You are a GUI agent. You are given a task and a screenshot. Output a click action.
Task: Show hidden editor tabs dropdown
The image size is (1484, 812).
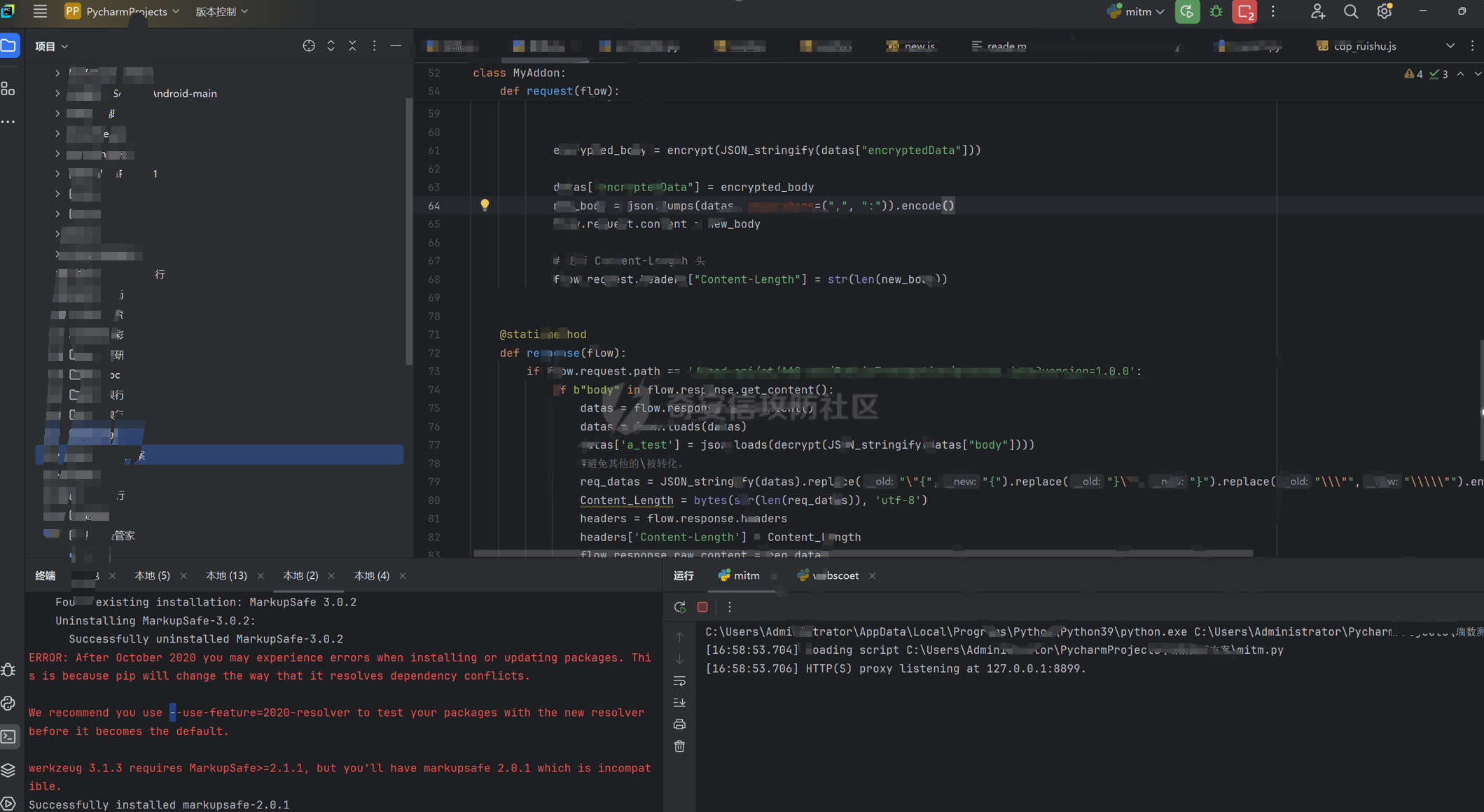click(1450, 46)
